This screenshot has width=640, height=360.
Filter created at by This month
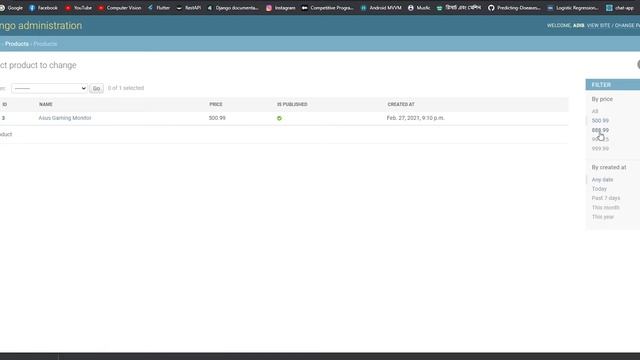pyautogui.click(x=606, y=207)
